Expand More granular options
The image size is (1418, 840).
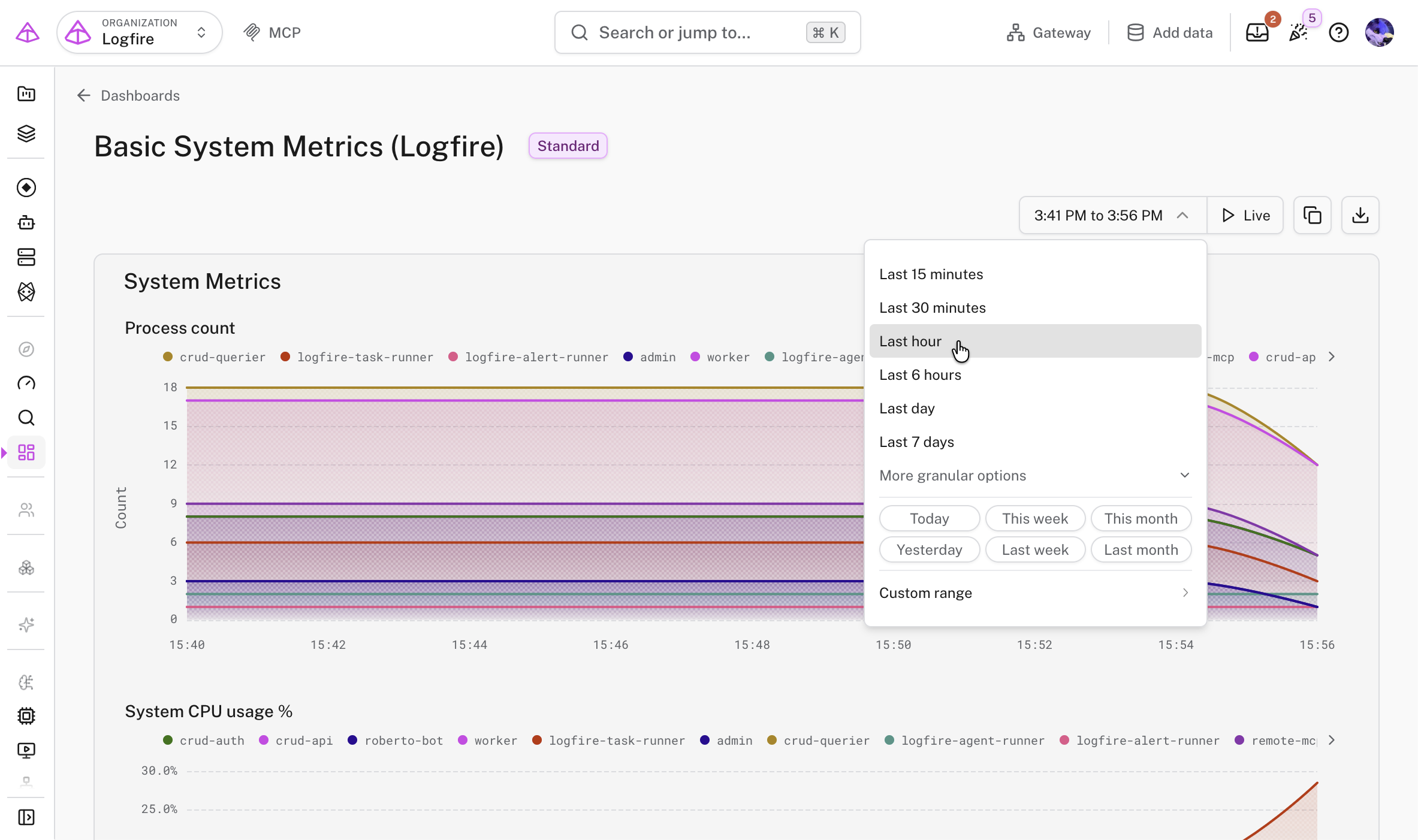tap(1035, 476)
